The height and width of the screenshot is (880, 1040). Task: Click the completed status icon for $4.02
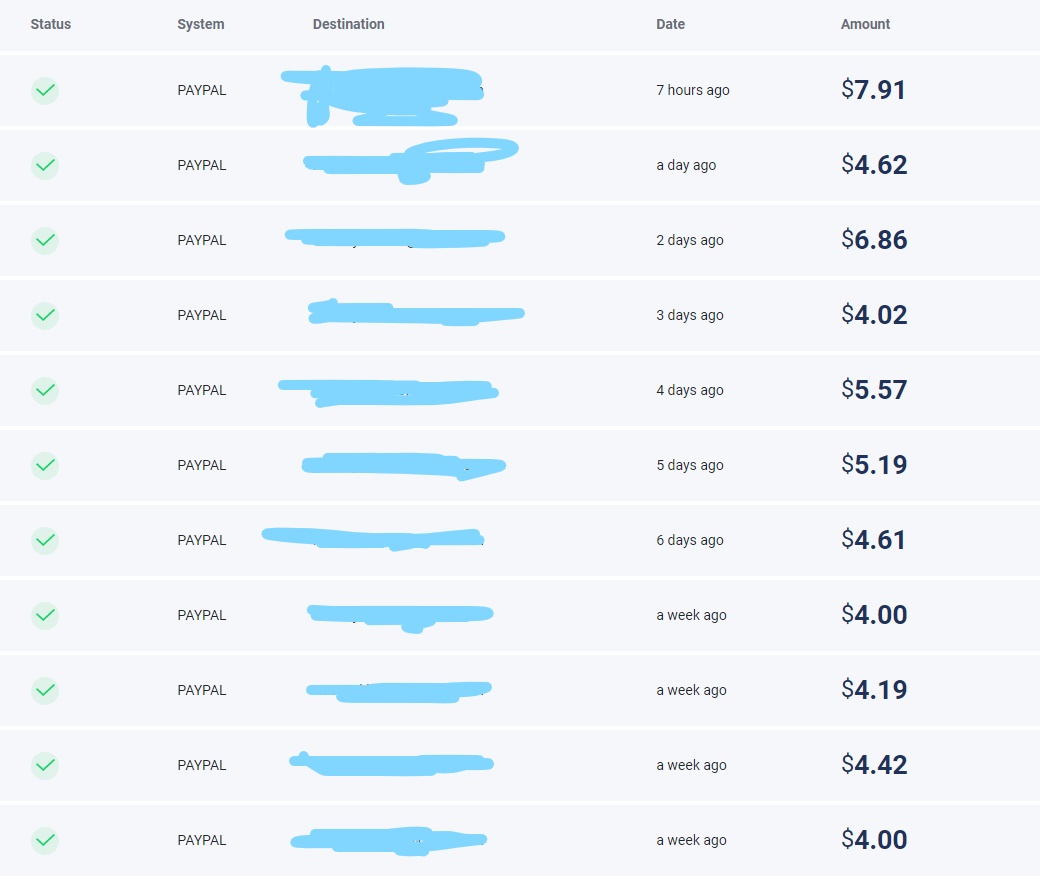point(45,316)
